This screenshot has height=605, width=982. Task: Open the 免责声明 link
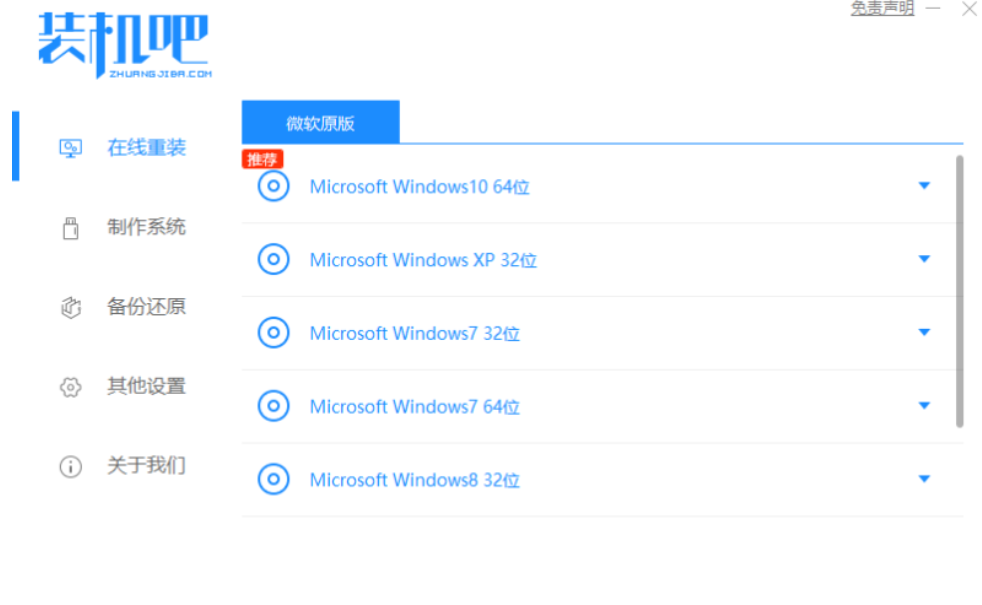click(882, 9)
